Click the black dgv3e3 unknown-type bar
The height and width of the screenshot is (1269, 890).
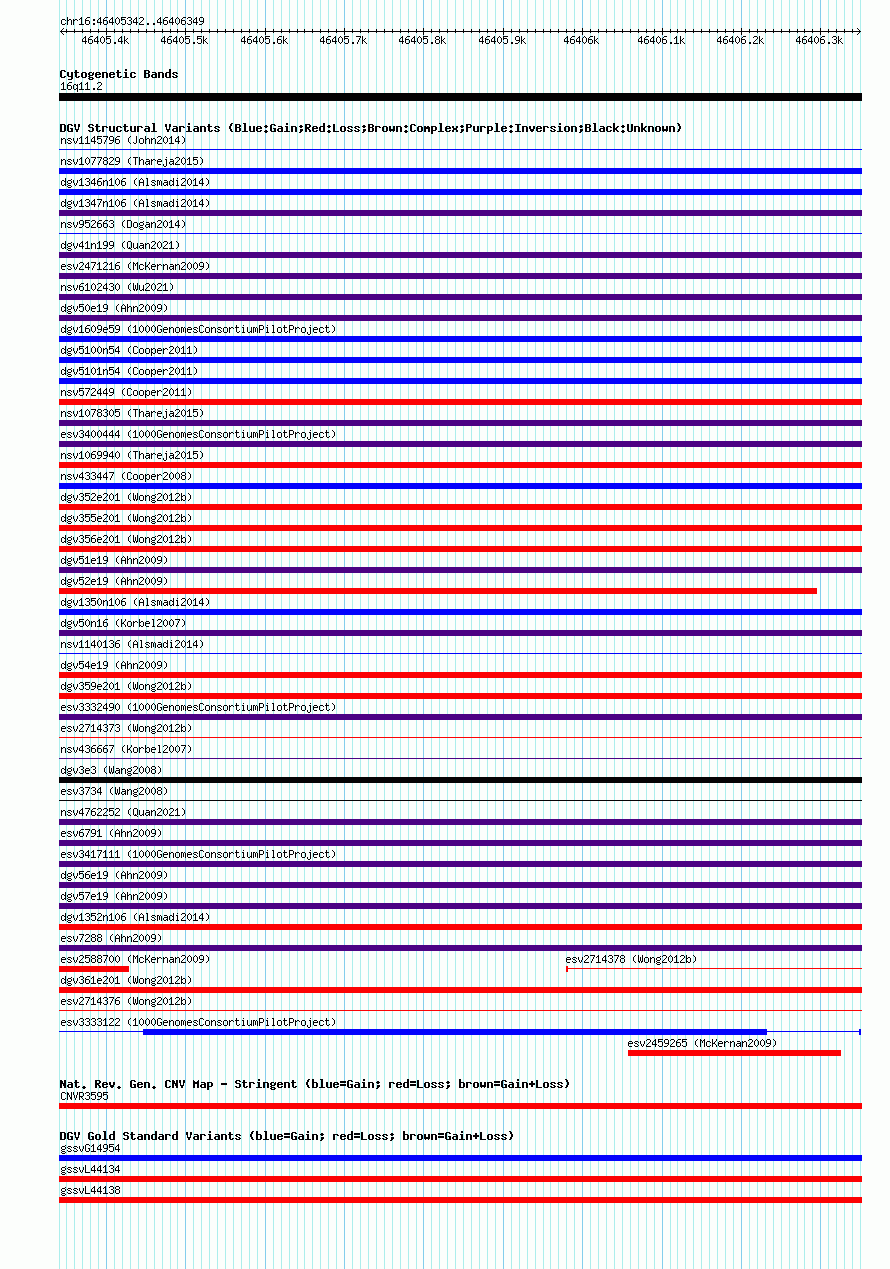460,780
